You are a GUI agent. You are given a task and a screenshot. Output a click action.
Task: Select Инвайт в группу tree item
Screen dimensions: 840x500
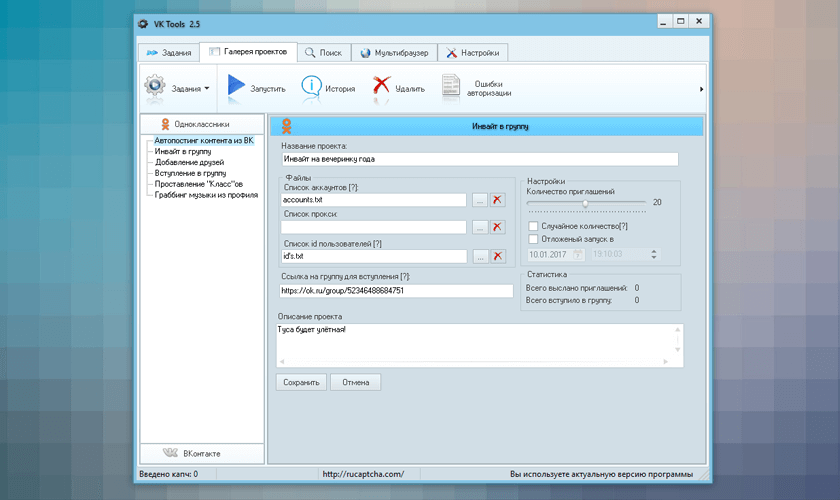pos(183,152)
